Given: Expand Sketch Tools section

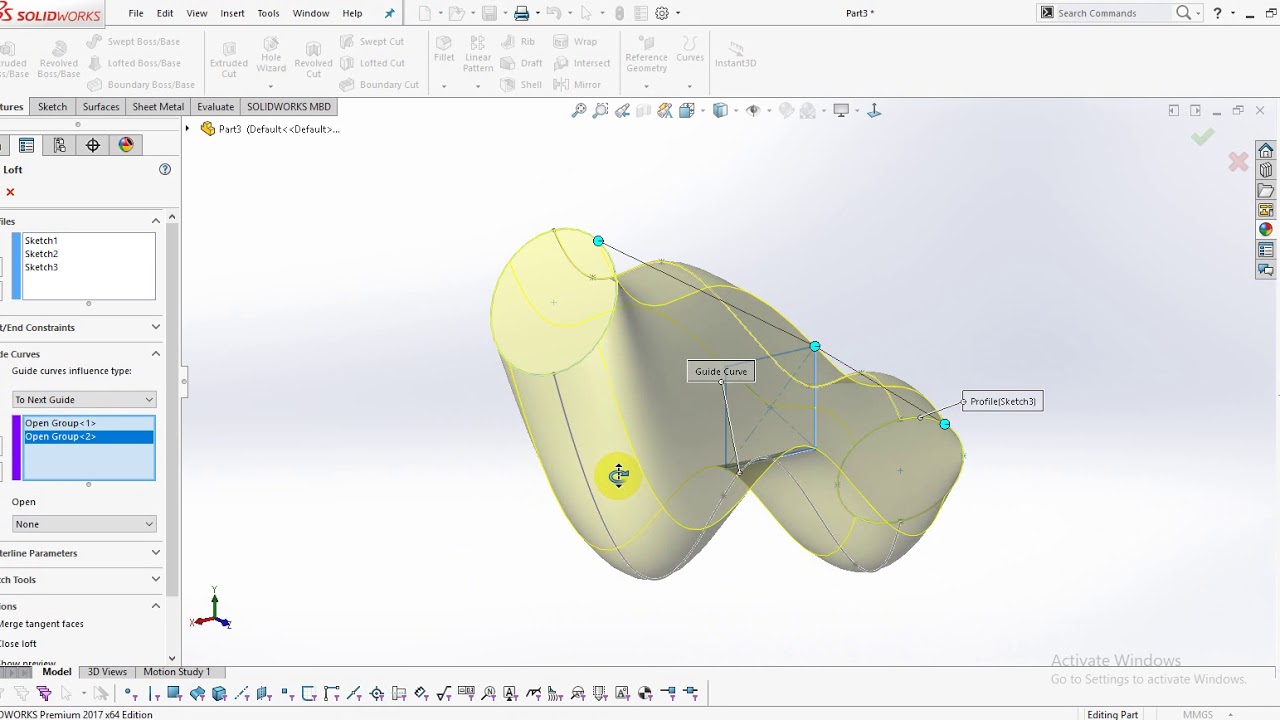Looking at the screenshot, I should [156, 579].
